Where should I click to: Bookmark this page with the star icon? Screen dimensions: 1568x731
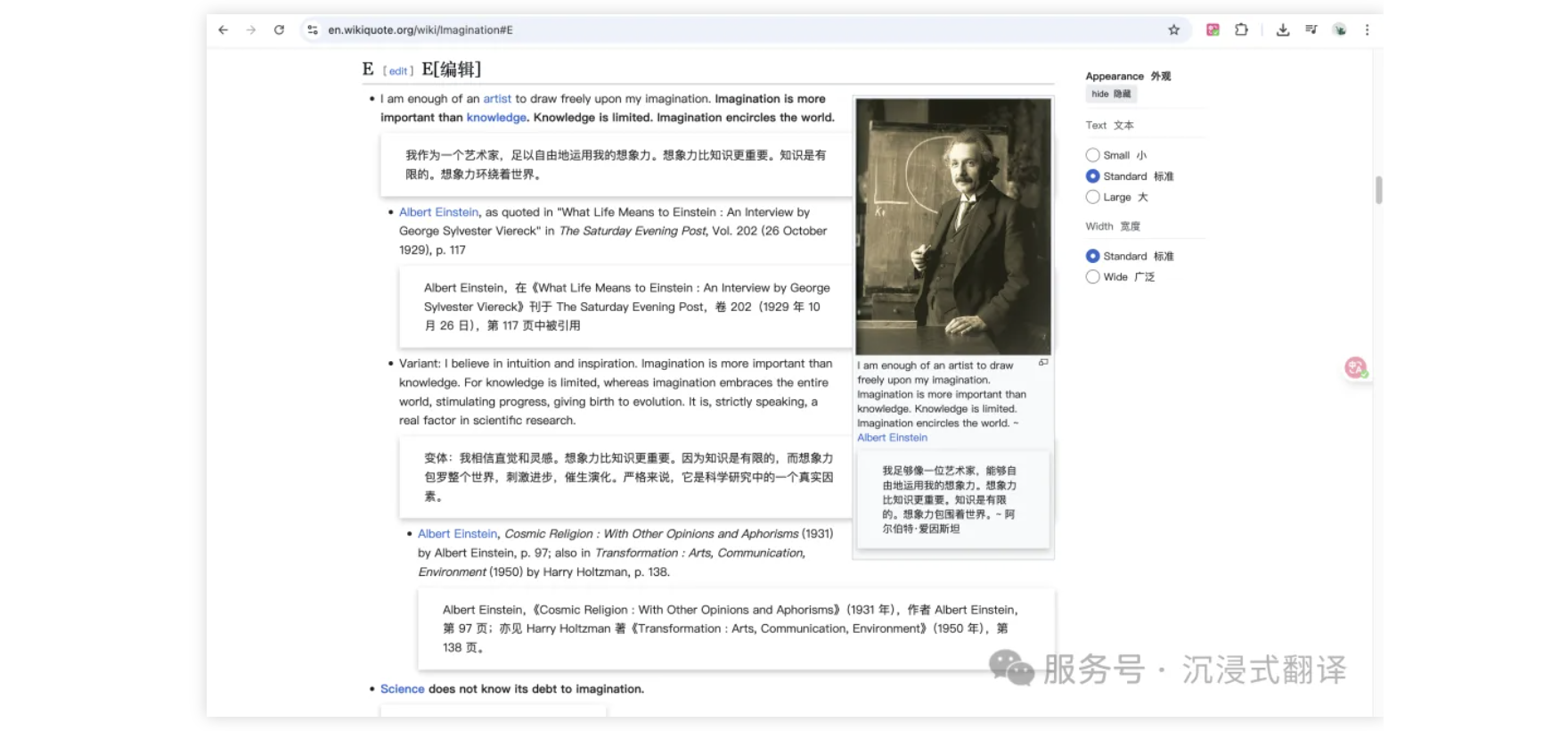[x=1173, y=29]
